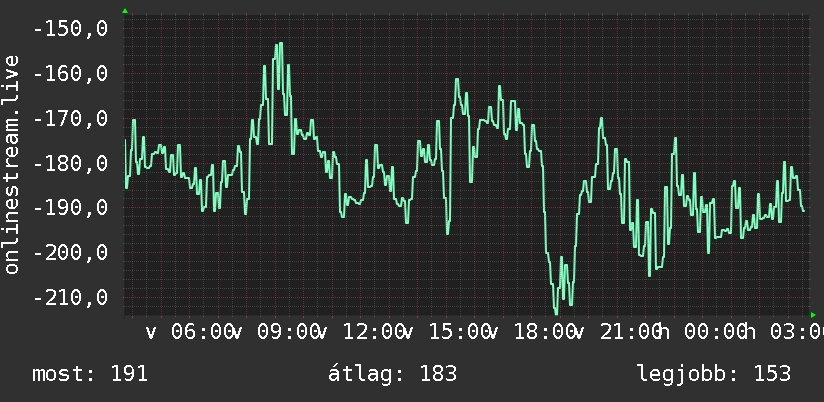The height and width of the screenshot is (402, 824).
Task: Click the -200,0 y-axis label
Action: click(70, 253)
